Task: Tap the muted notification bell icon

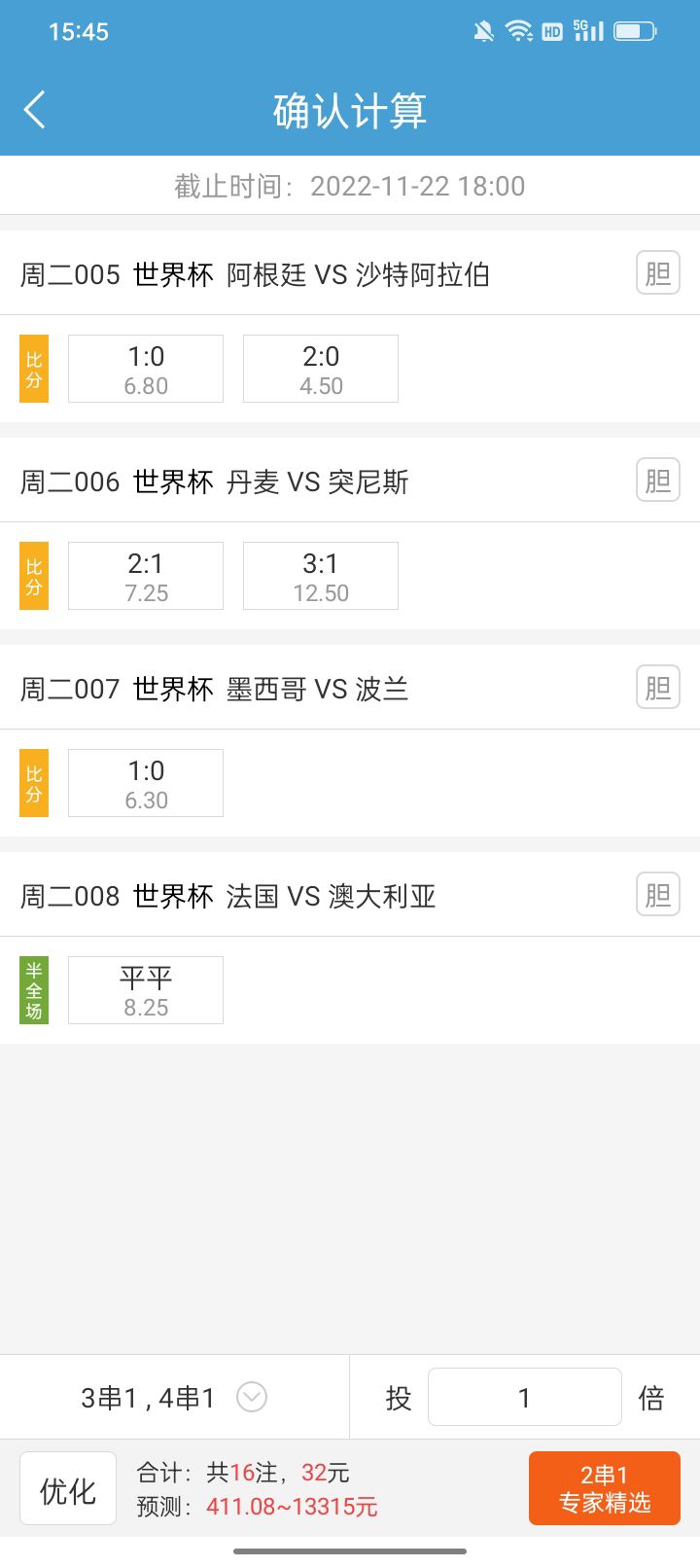Action: tap(483, 31)
